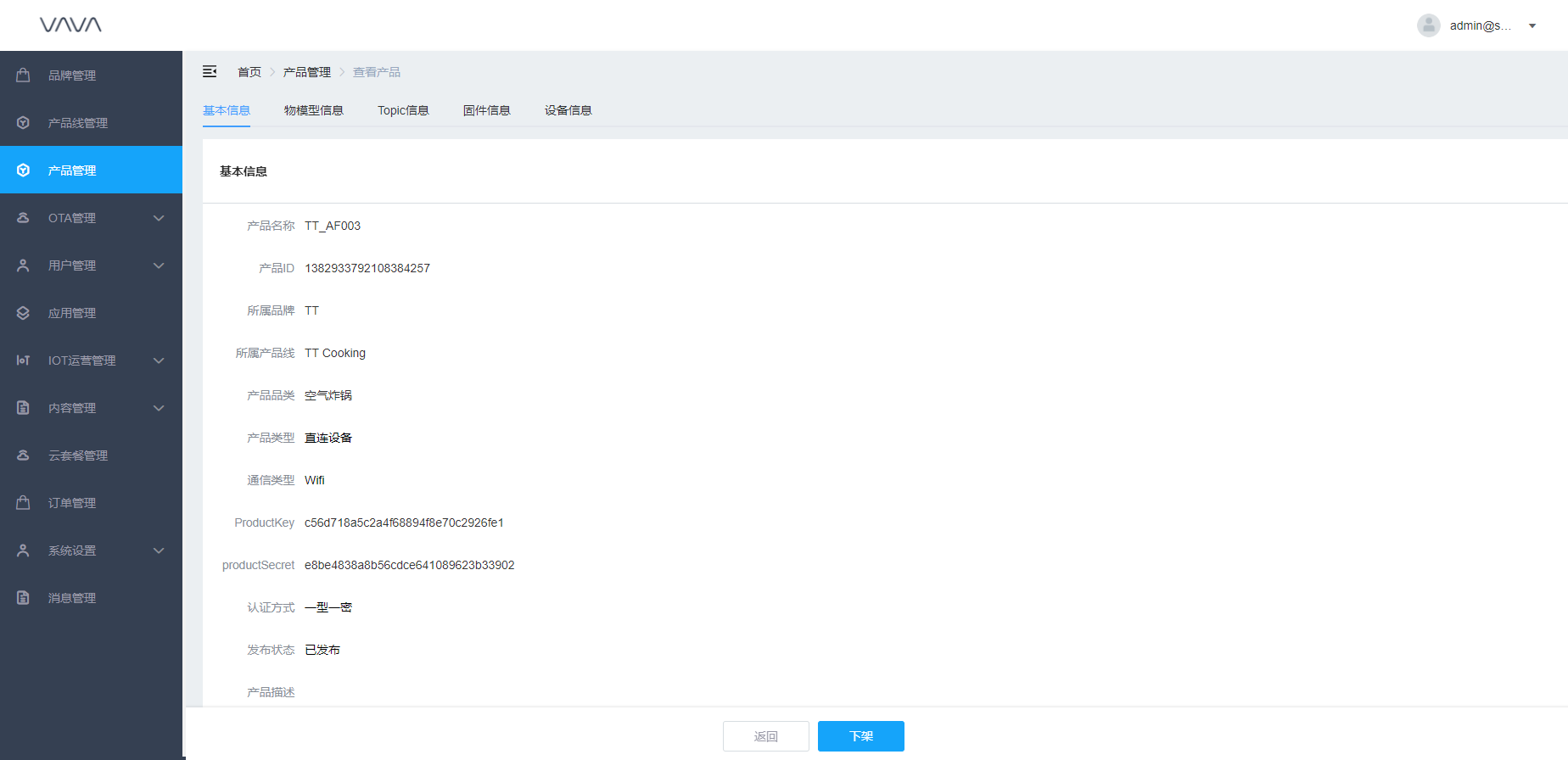Switch to the 基本信息 tab
The width and height of the screenshot is (1568, 760).
[227, 110]
